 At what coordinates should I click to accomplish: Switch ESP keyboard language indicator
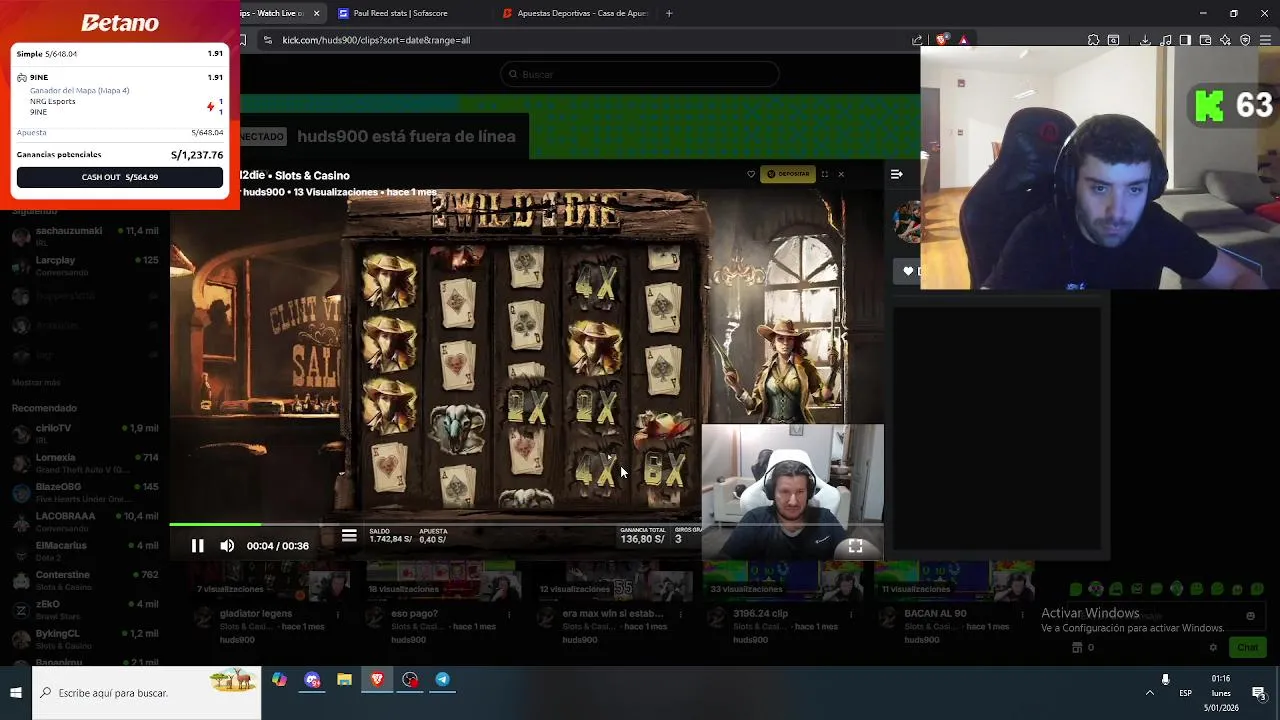(1185, 693)
